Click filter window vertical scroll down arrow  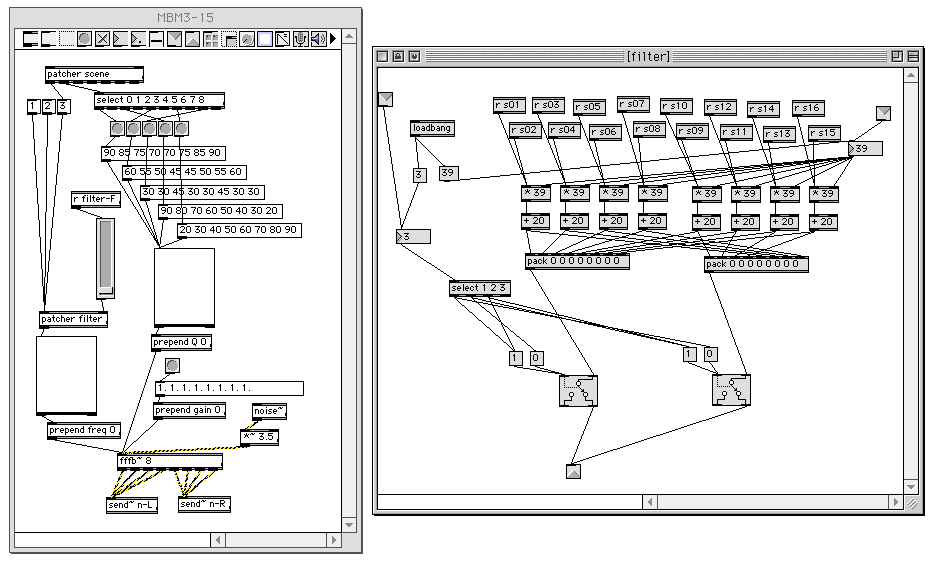[x=911, y=487]
